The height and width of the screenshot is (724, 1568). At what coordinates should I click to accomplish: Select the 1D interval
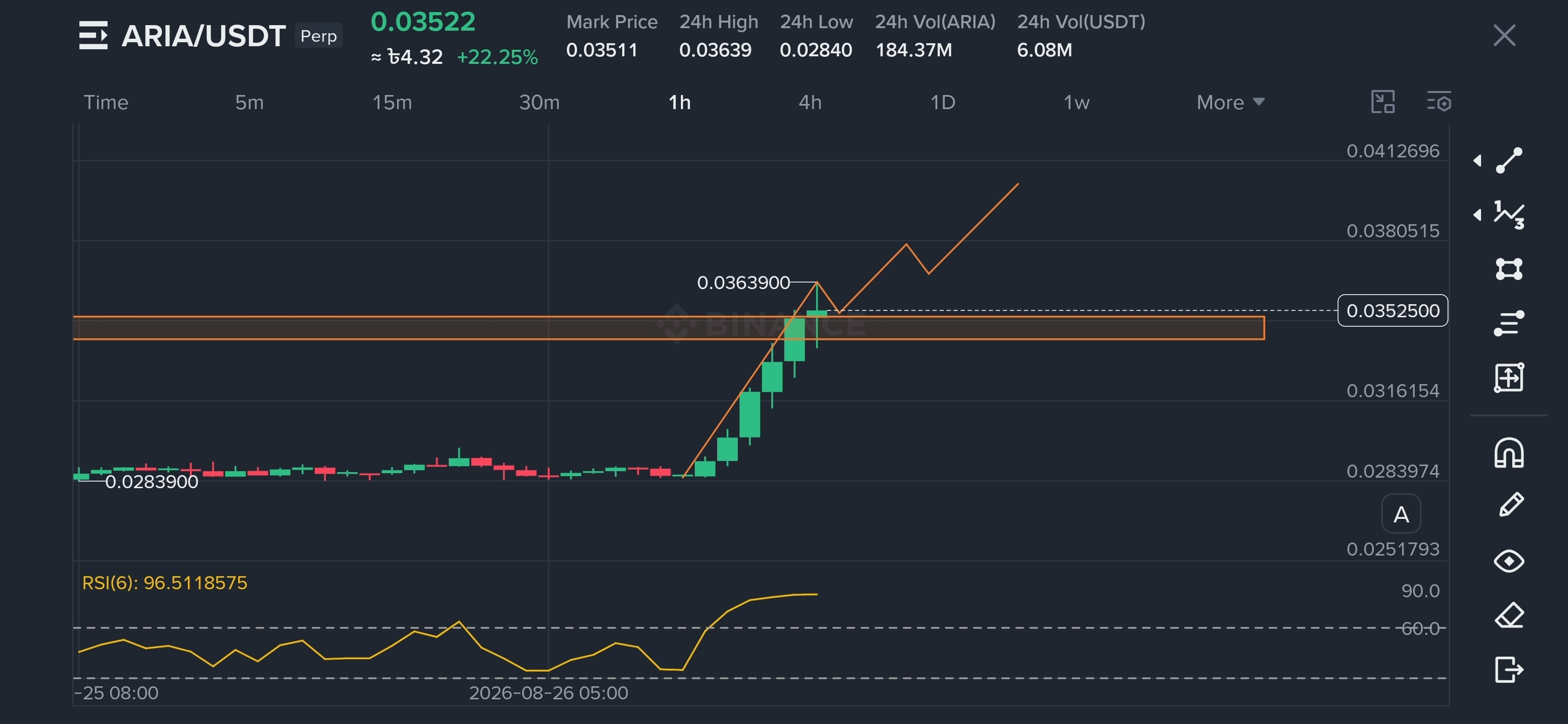tap(943, 102)
